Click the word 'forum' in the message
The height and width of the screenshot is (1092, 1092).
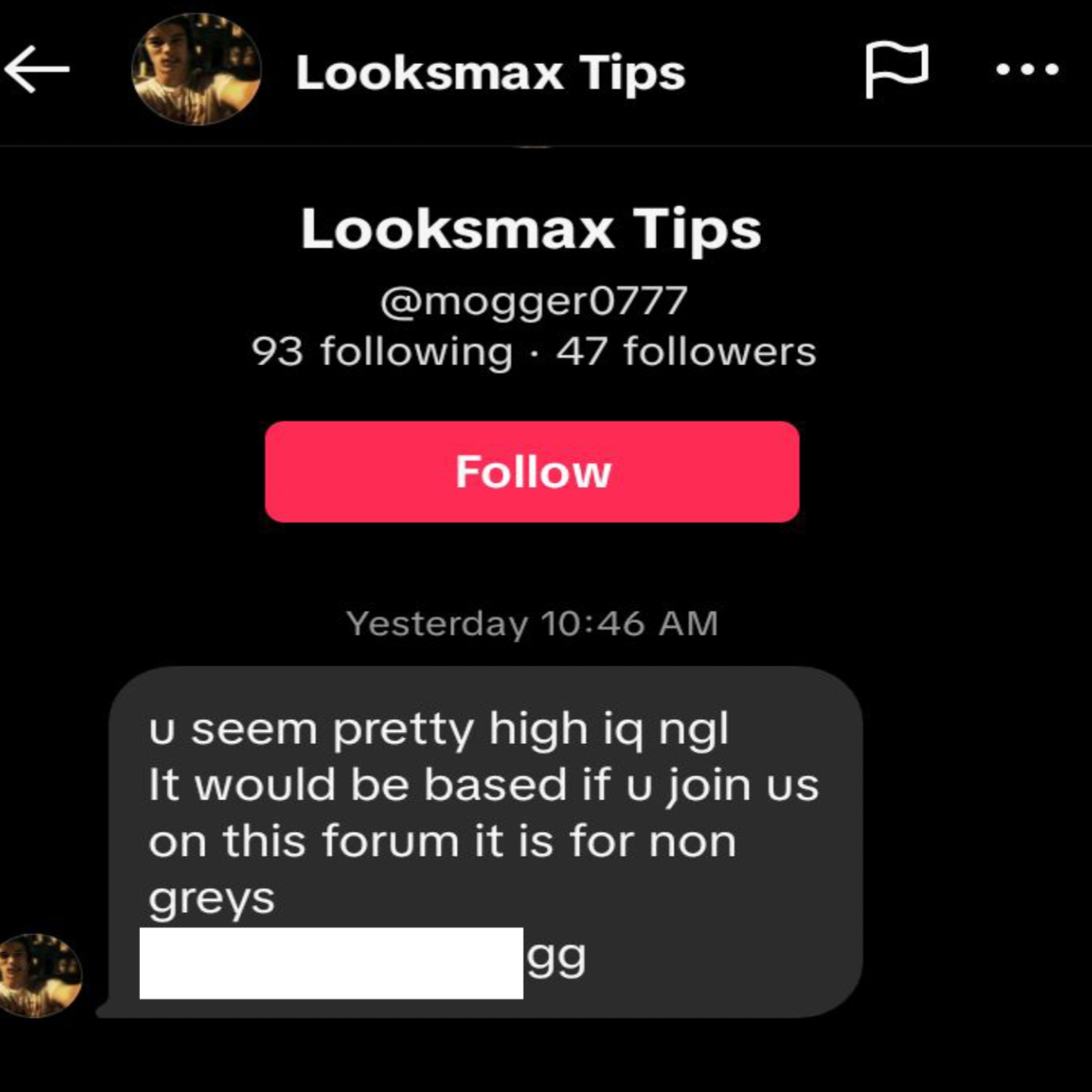[391, 841]
